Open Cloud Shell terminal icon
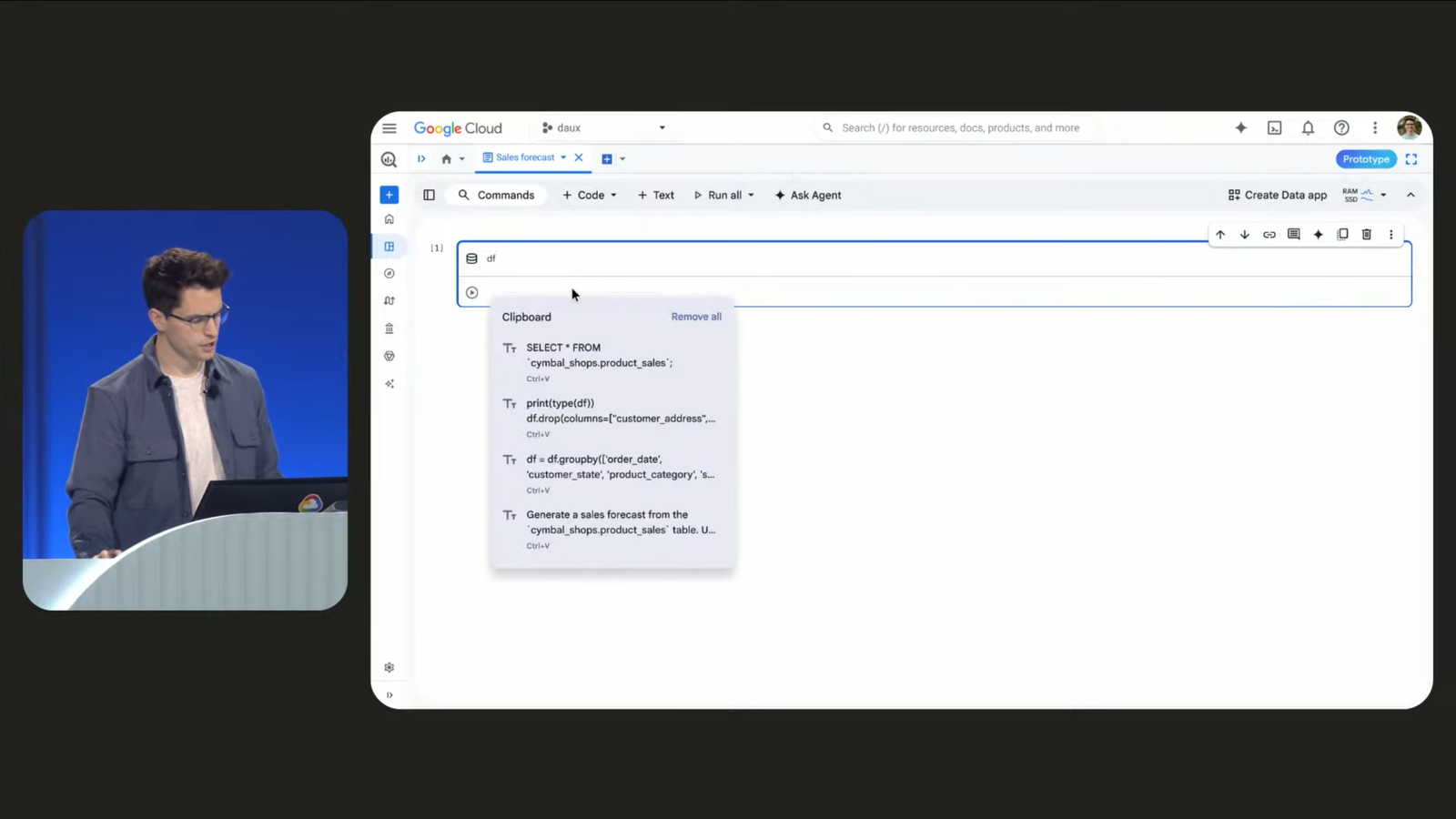 (x=1274, y=128)
